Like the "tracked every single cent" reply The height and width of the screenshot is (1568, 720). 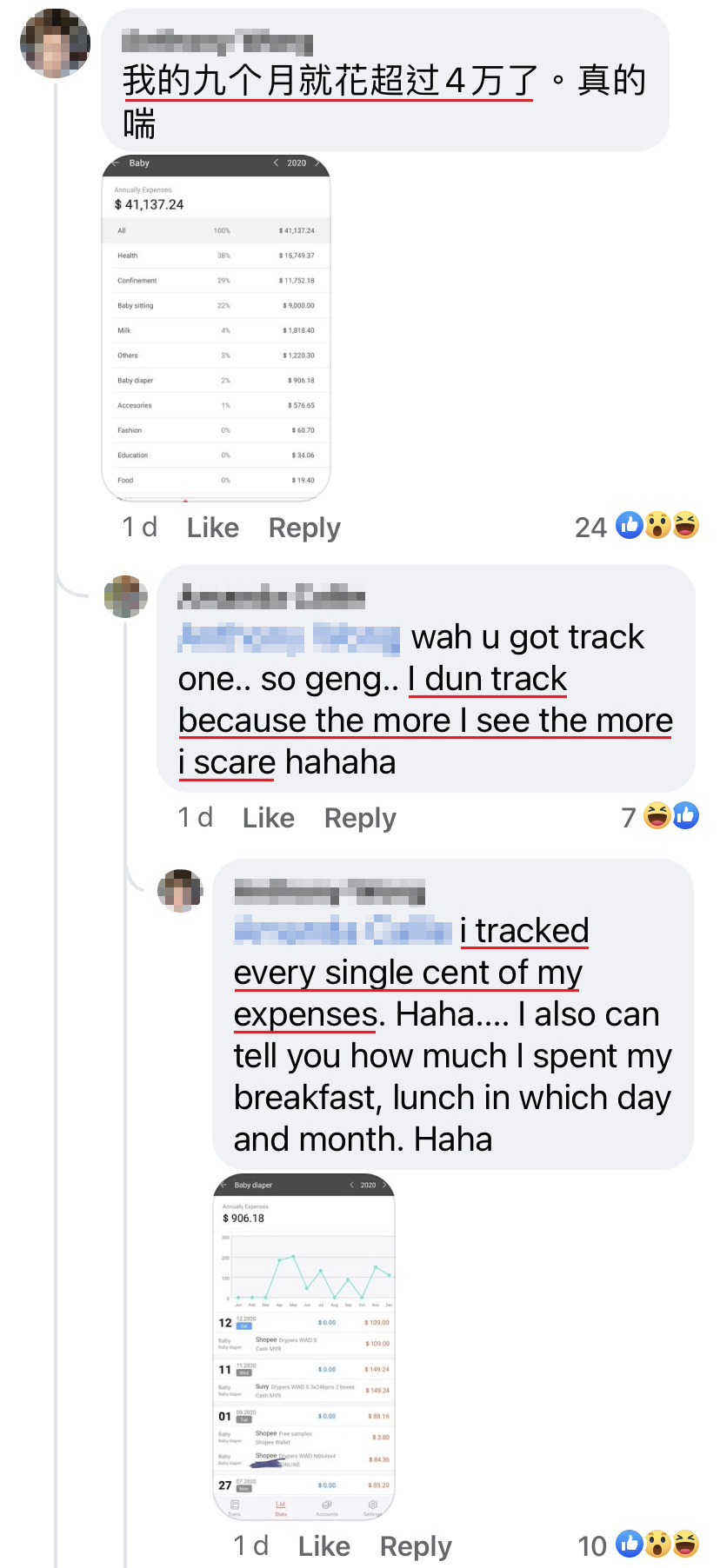click(x=323, y=1546)
